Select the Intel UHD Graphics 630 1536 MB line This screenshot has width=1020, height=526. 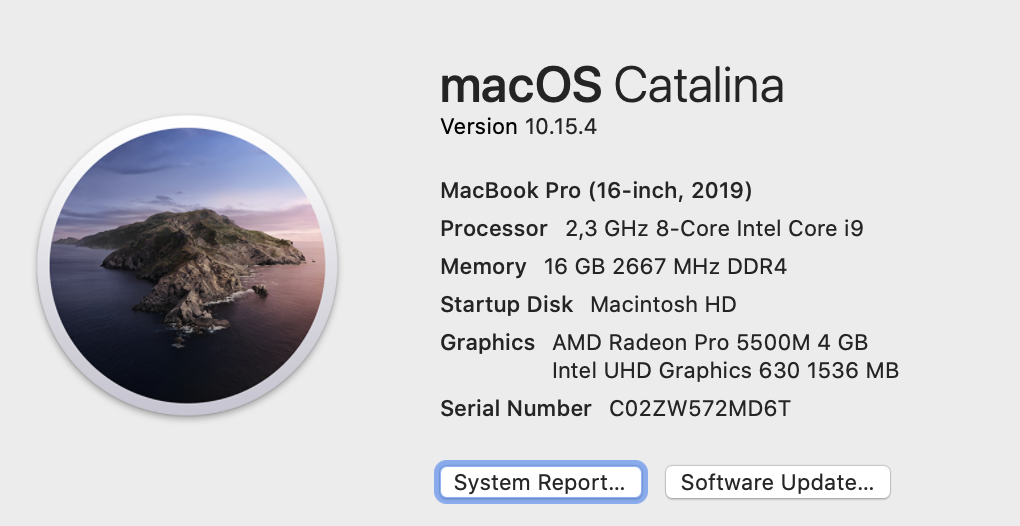[725, 371]
